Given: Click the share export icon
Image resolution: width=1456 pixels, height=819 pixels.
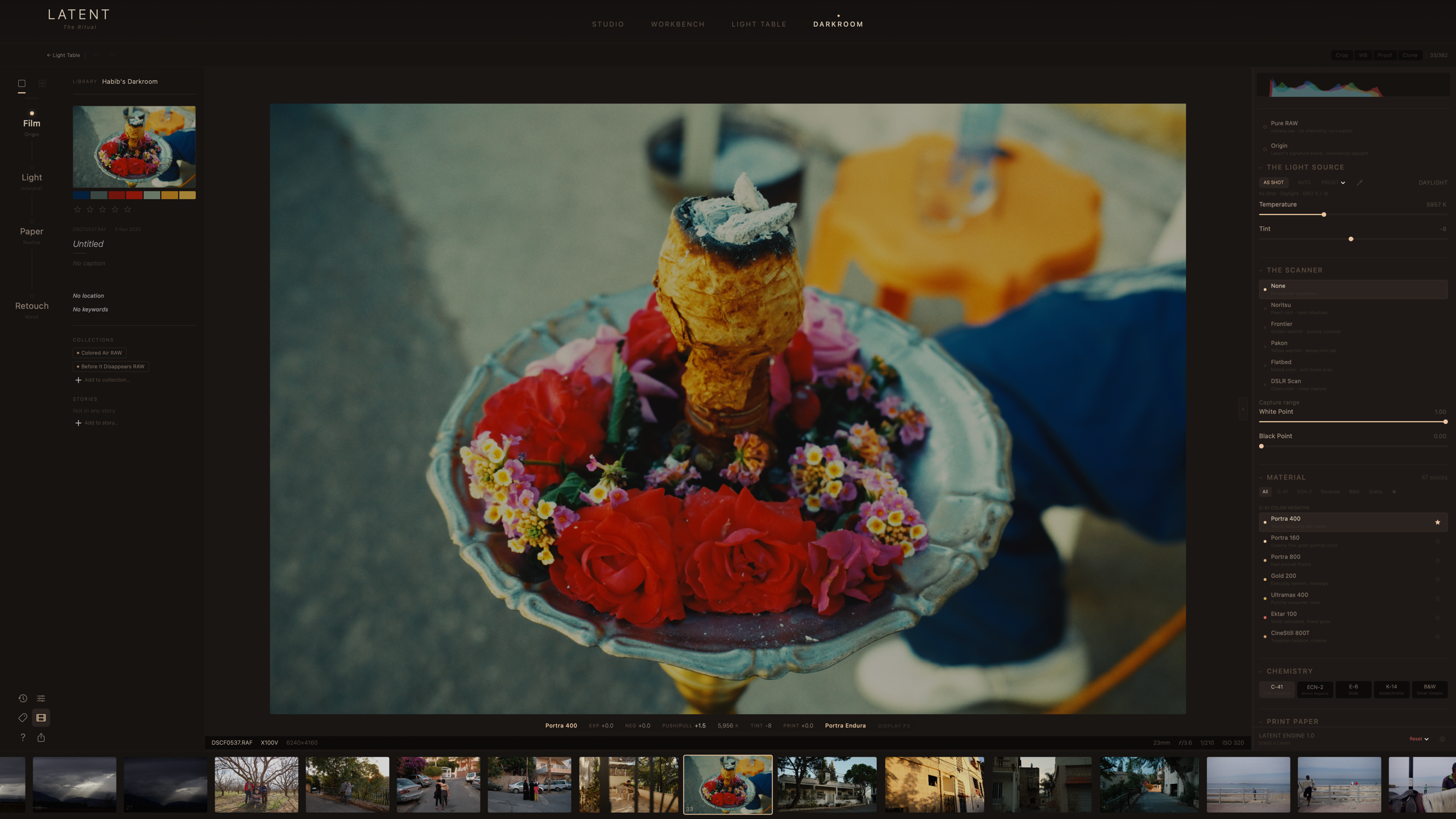Looking at the screenshot, I should [x=41, y=738].
